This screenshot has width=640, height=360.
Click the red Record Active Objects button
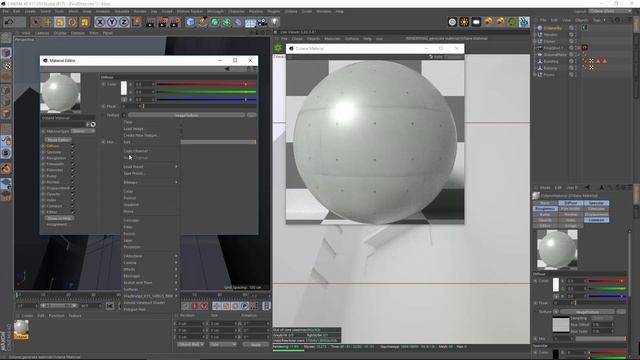[195, 306]
